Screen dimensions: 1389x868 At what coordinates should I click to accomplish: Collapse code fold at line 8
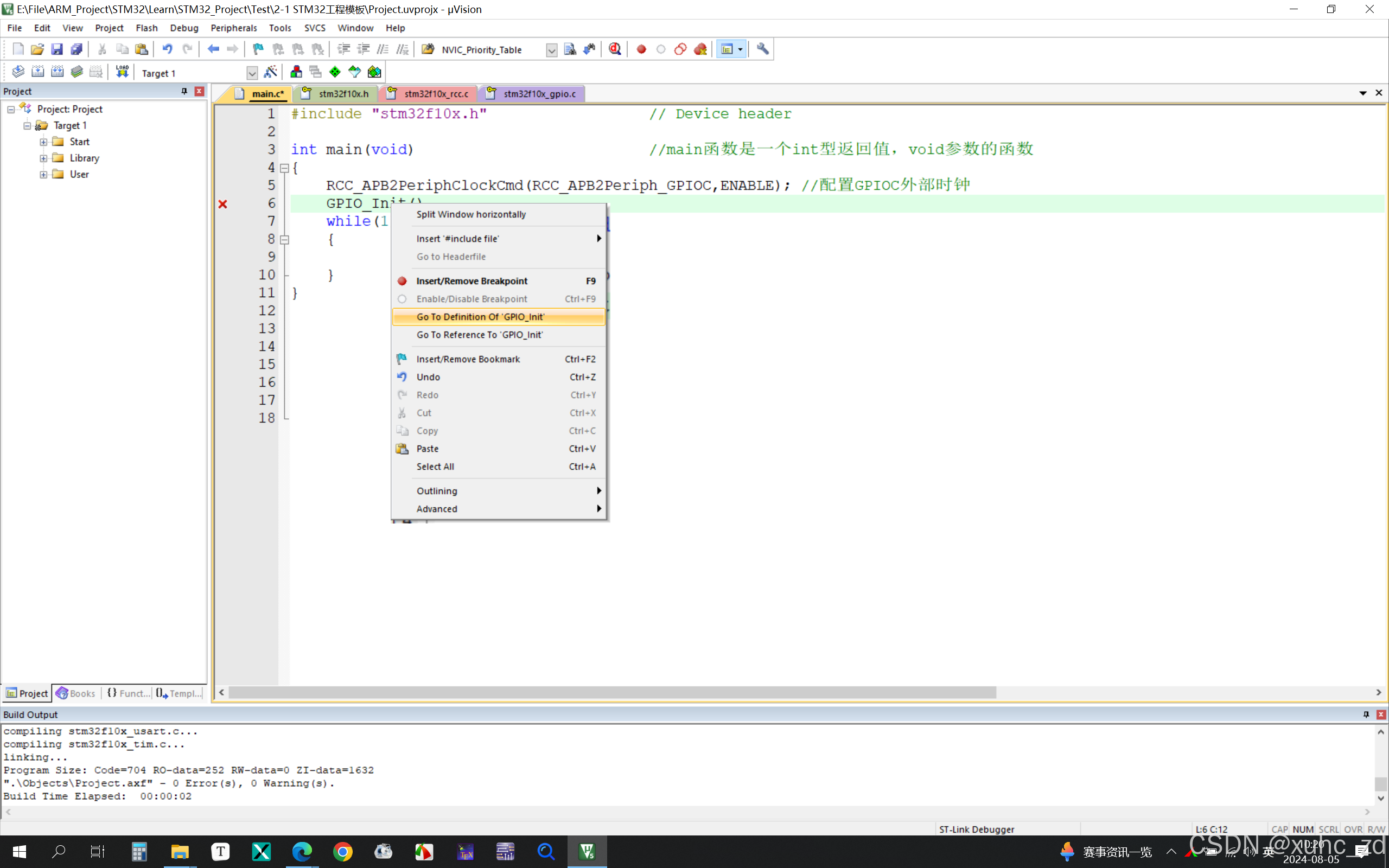point(284,240)
